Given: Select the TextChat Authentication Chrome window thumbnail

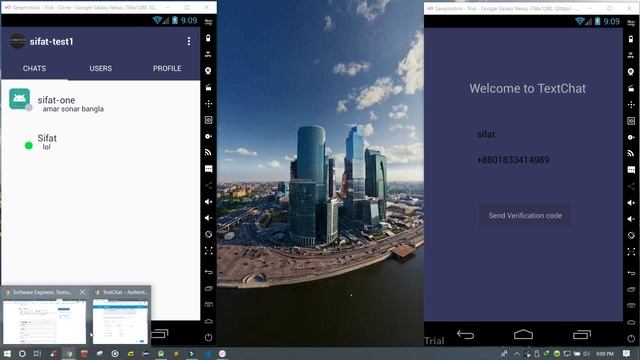Looking at the screenshot, I should click(x=120, y=322).
